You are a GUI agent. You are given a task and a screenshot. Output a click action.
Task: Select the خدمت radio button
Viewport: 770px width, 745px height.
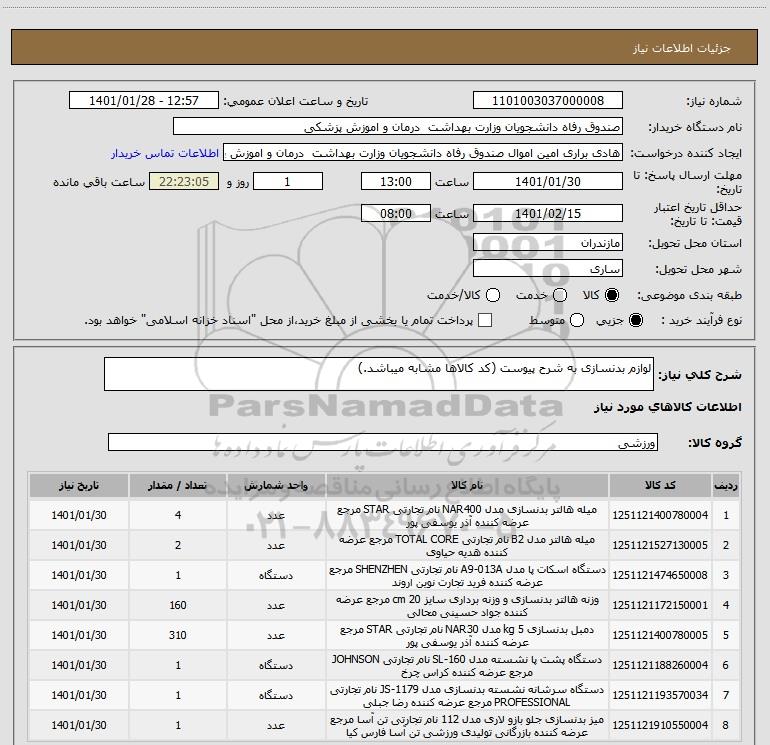point(560,295)
